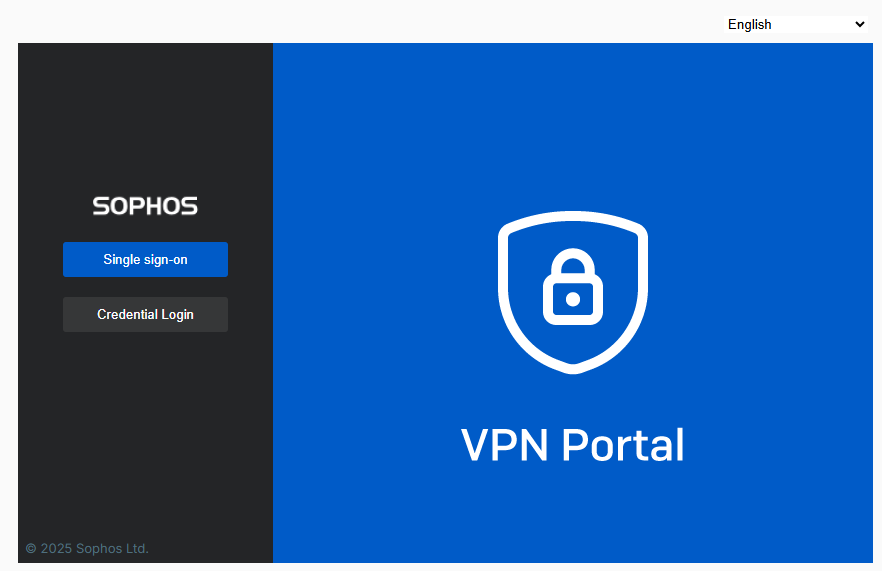This screenshot has height=571, width=882.
Task: Choose the Credential Login button
Action: 145,314
